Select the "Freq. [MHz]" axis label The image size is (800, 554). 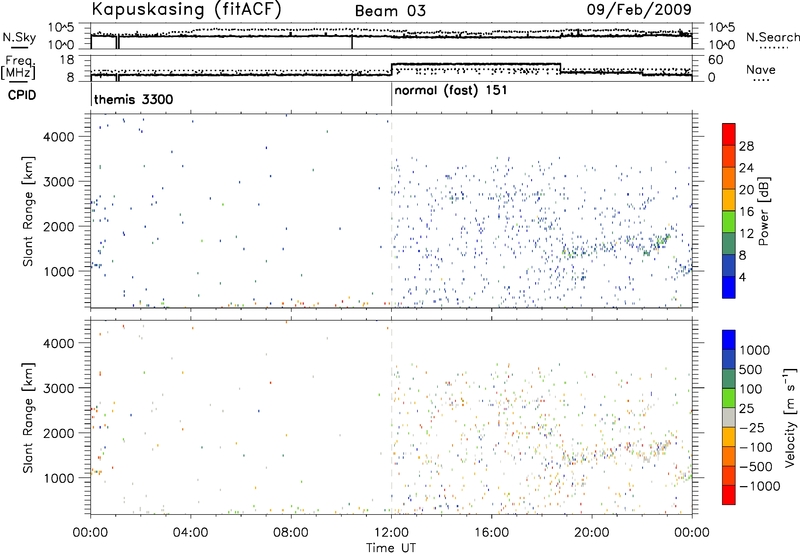(19, 67)
